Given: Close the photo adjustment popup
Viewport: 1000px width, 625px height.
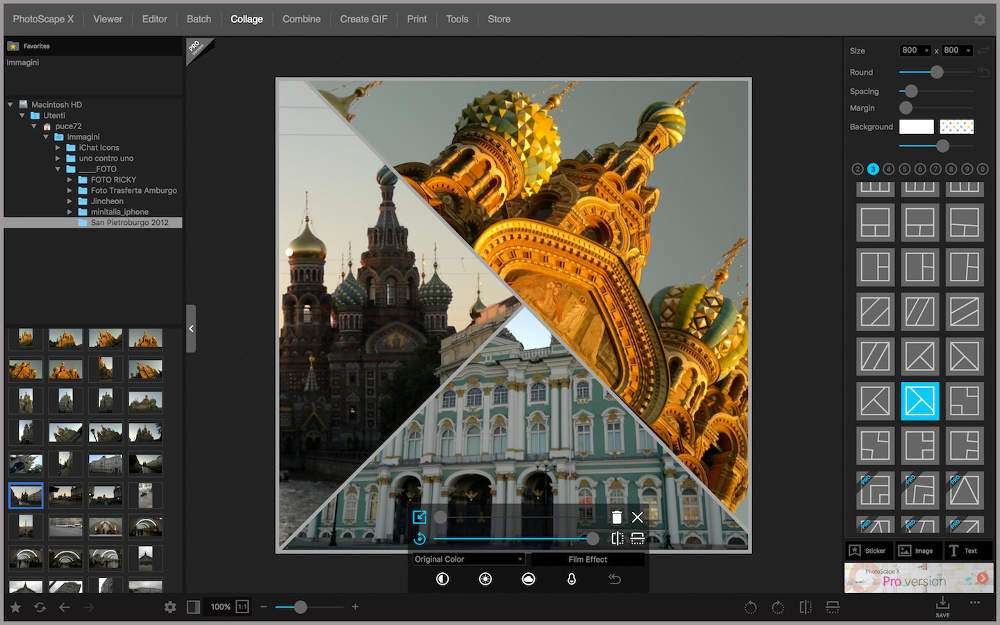Looking at the screenshot, I should 637,517.
